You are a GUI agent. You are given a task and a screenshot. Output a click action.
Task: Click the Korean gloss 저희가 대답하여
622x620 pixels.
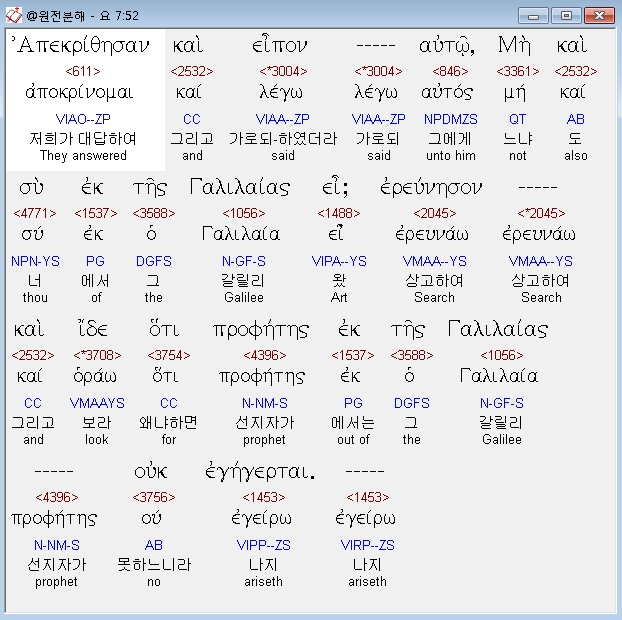[83, 139]
